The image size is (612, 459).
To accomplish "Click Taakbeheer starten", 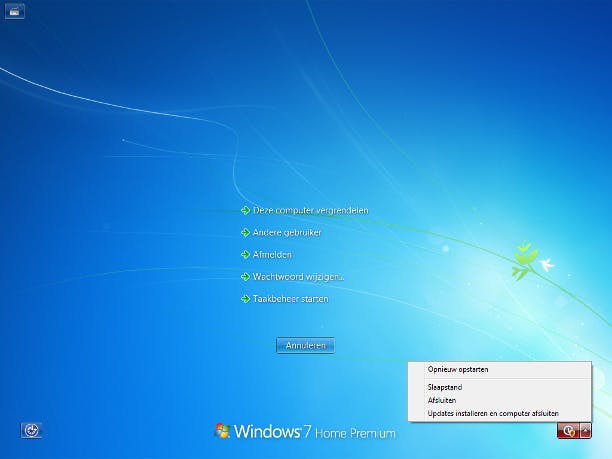I will click(x=291, y=299).
